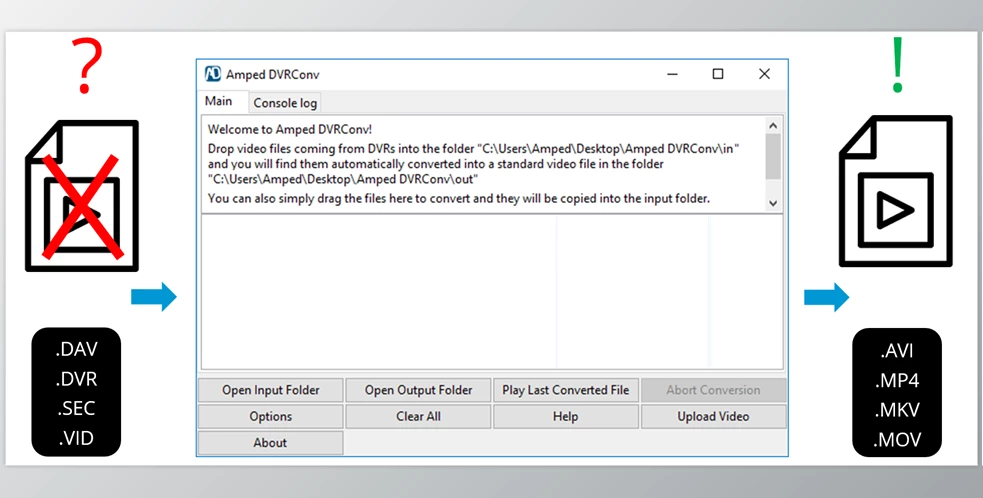The height and width of the screenshot is (498, 983).
Task: Click the welcome text scrollbar thumb
Action: coord(773,156)
